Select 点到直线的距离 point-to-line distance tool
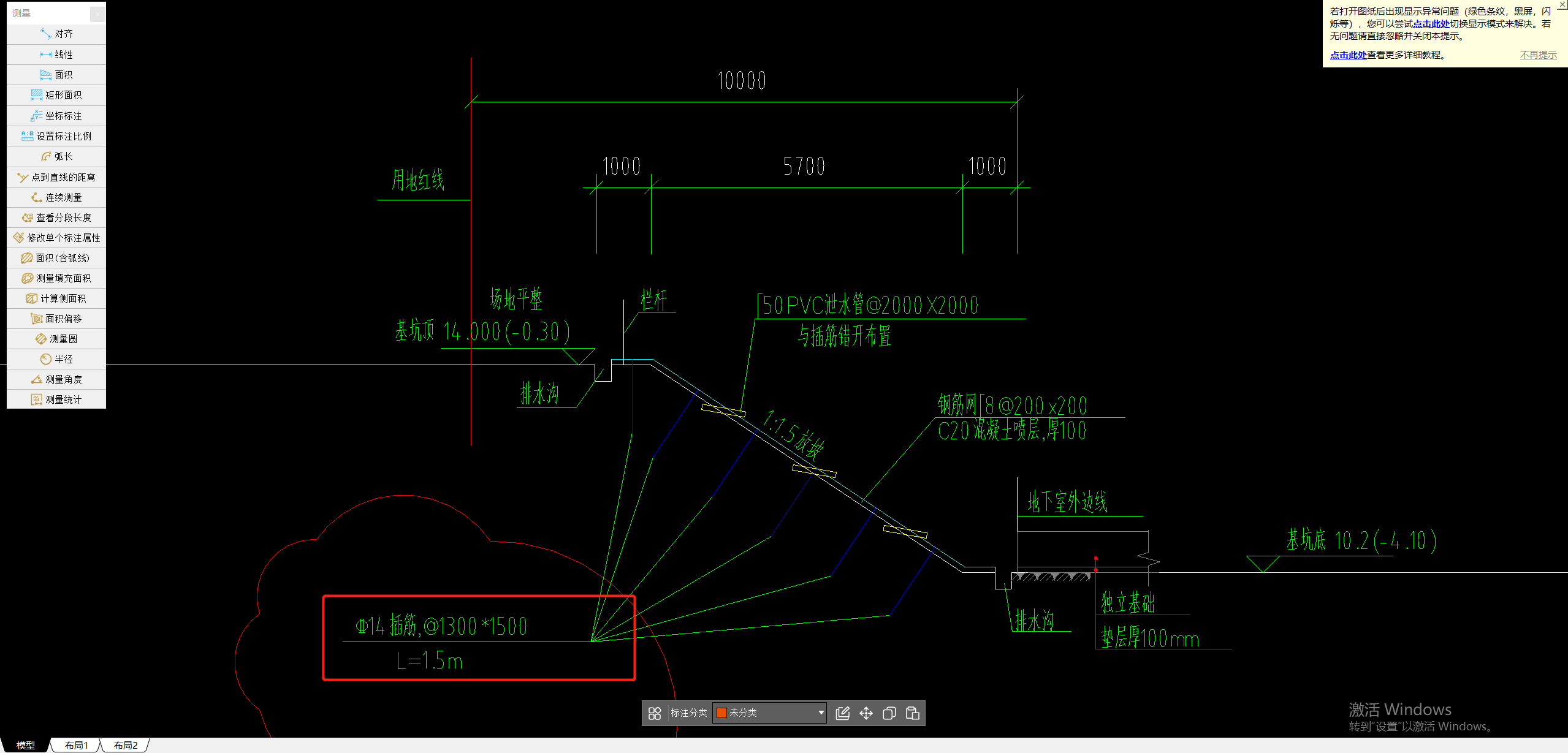 tap(56, 177)
